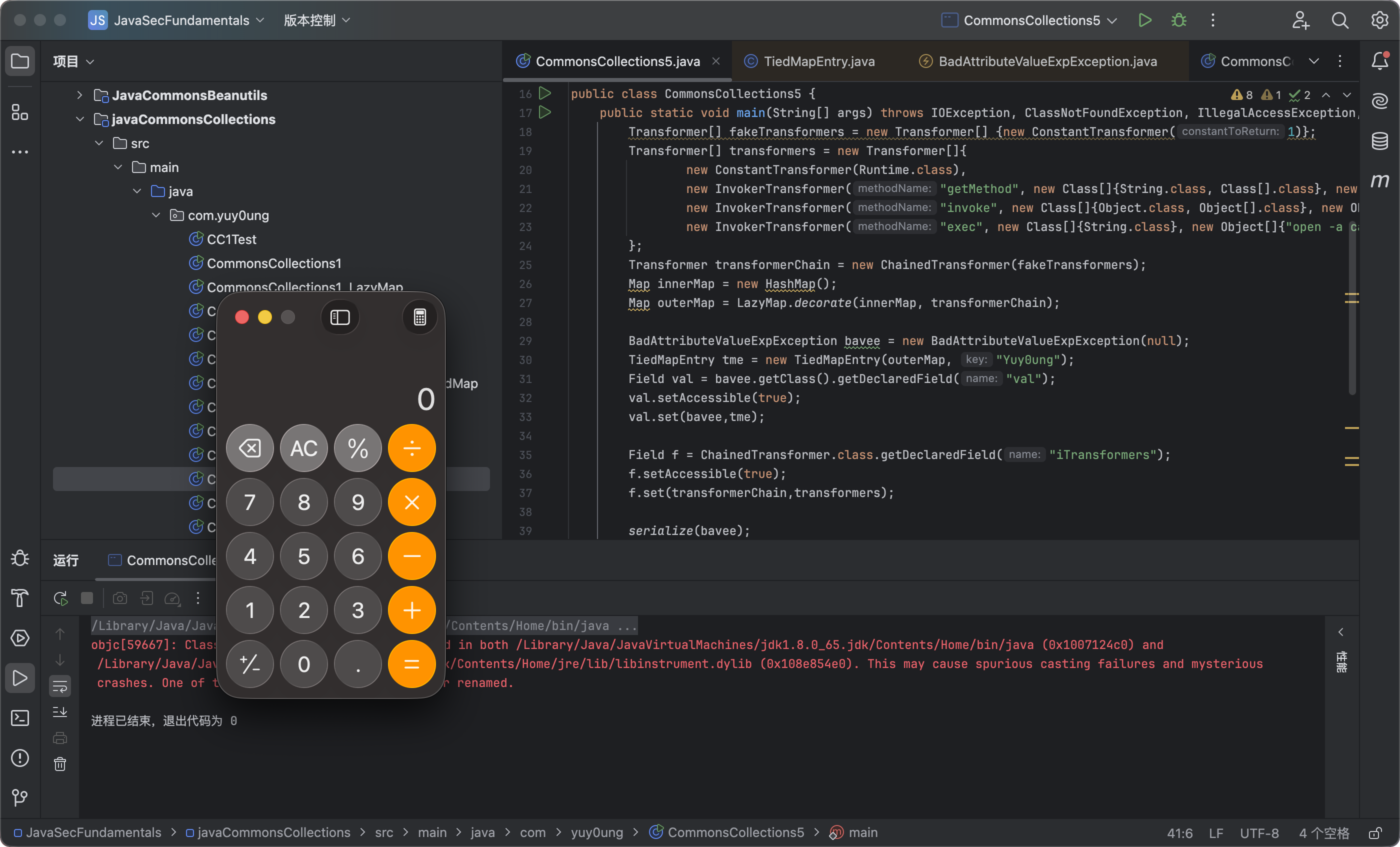Open the Maven tool window
Image resolution: width=1400 pixels, height=847 pixels.
tap(1379, 180)
